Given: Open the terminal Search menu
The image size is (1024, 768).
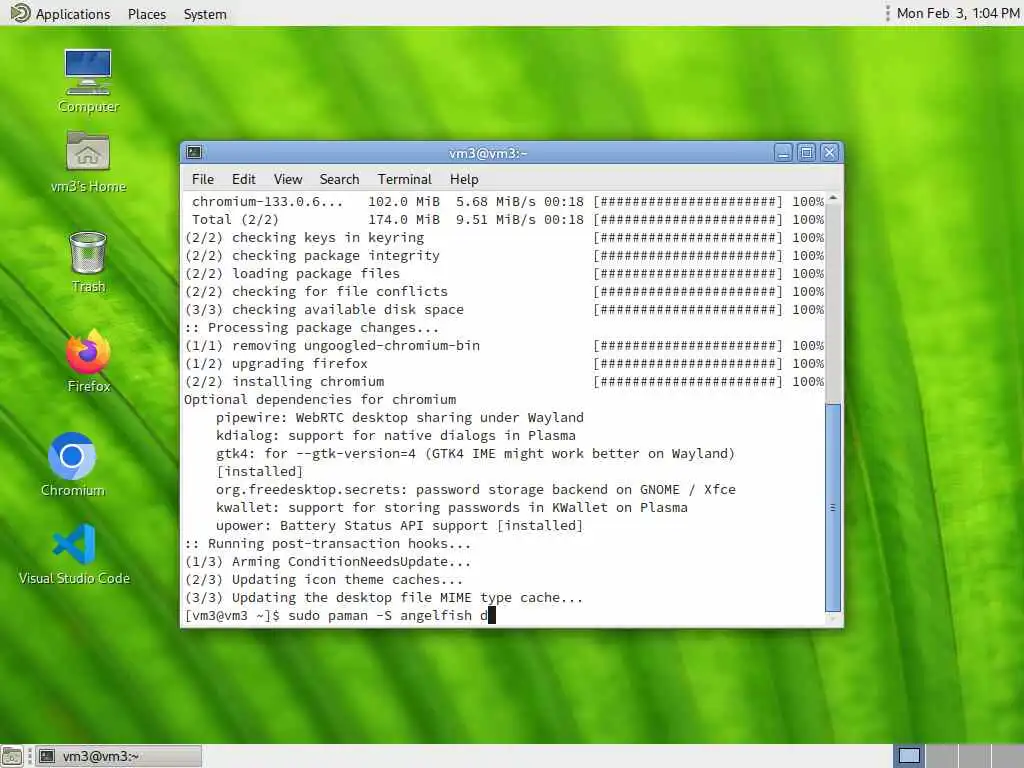Looking at the screenshot, I should pyautogui.click(x=339, y=179).
